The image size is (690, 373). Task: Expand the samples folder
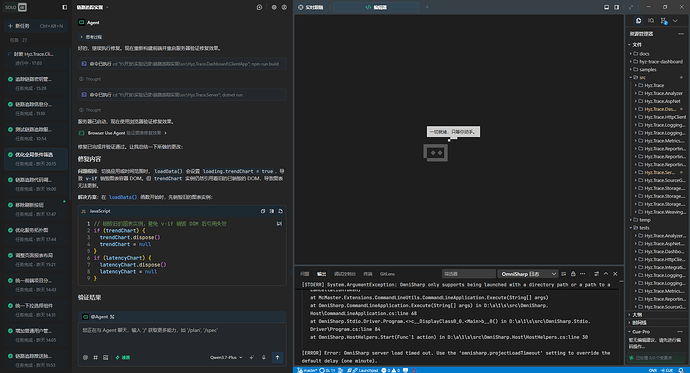657,69
